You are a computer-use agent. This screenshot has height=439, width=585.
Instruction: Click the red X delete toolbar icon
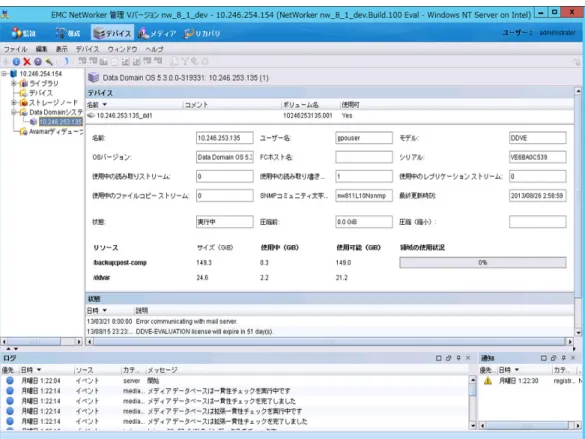pyautogui.click(x=27, y=62)
